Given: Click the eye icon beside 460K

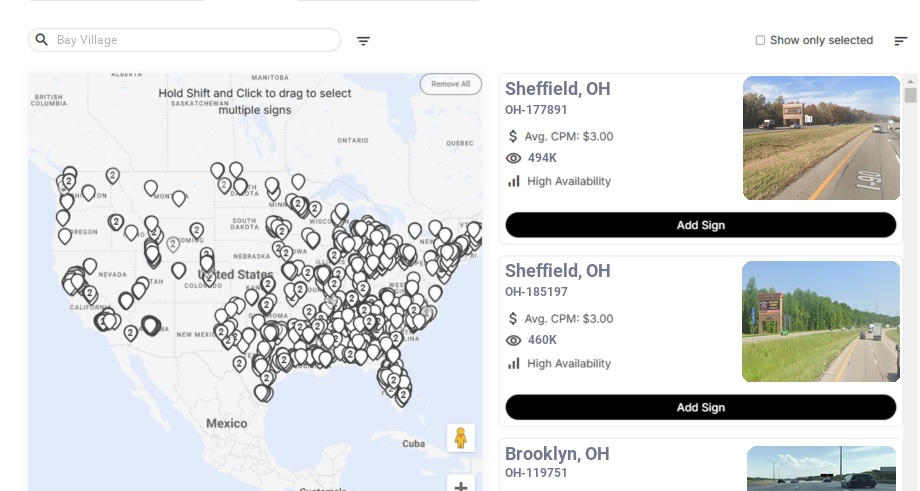Looking at the screenshot, I should click(513, 340).
